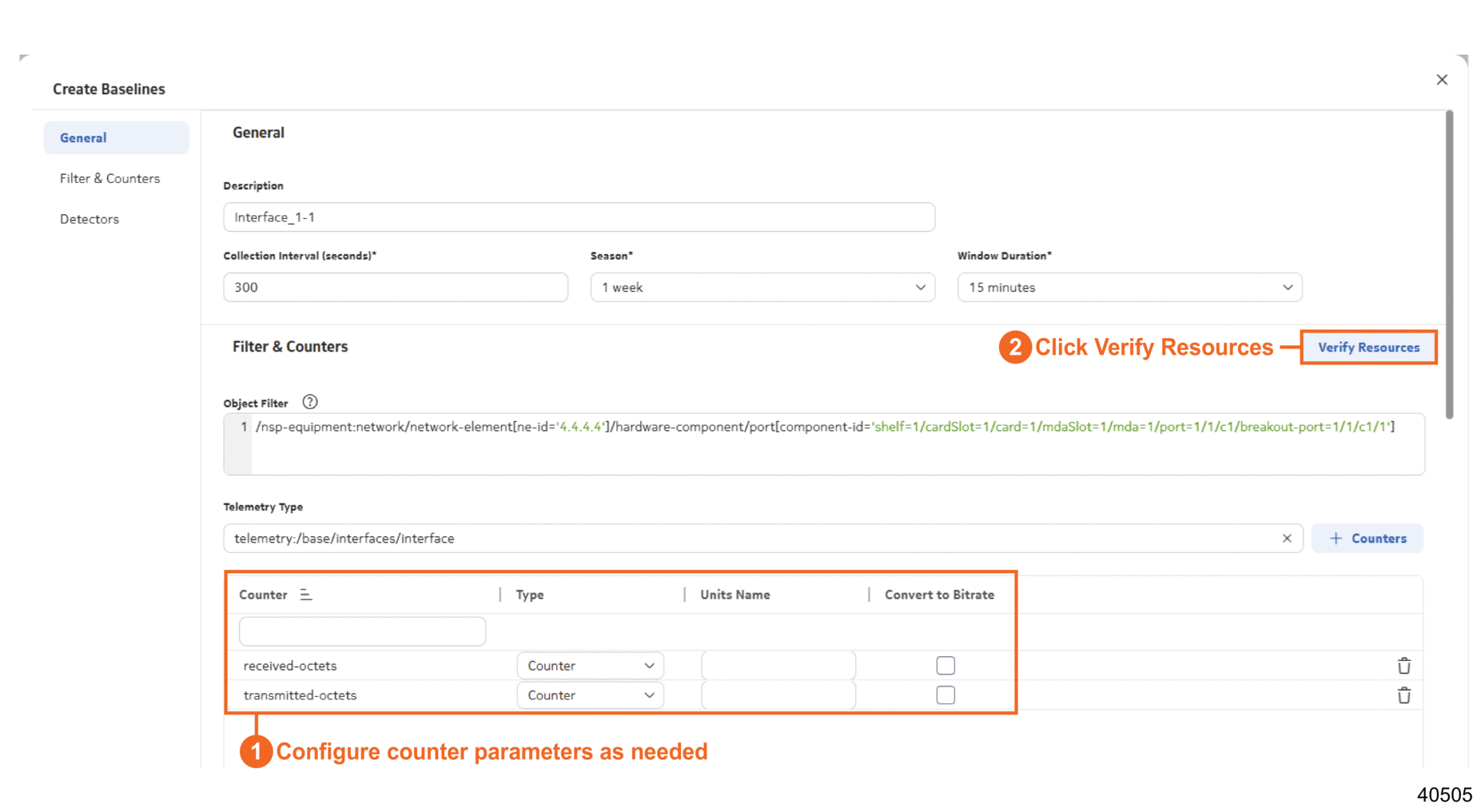Expand Type dropdown for received-octets
This screenshot has height=812, width=1477.
point(590,666)
